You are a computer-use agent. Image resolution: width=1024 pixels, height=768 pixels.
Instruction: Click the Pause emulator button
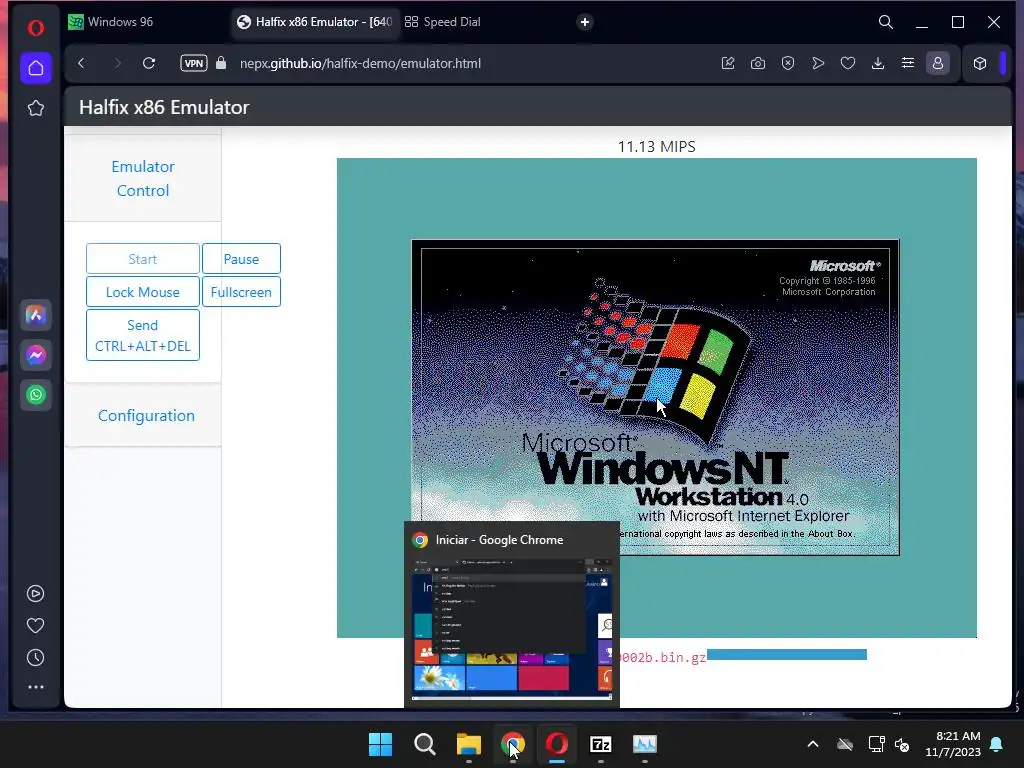point(241,259)
